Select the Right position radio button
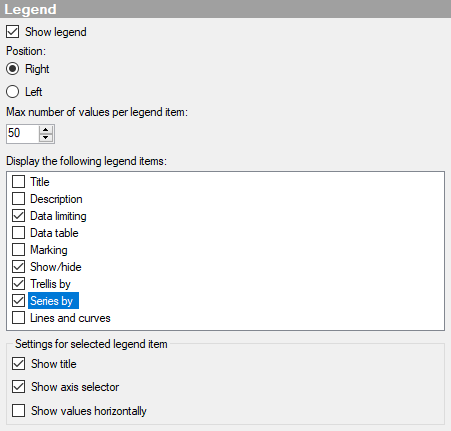Viewport: 451px width, 431px height. 12,69
